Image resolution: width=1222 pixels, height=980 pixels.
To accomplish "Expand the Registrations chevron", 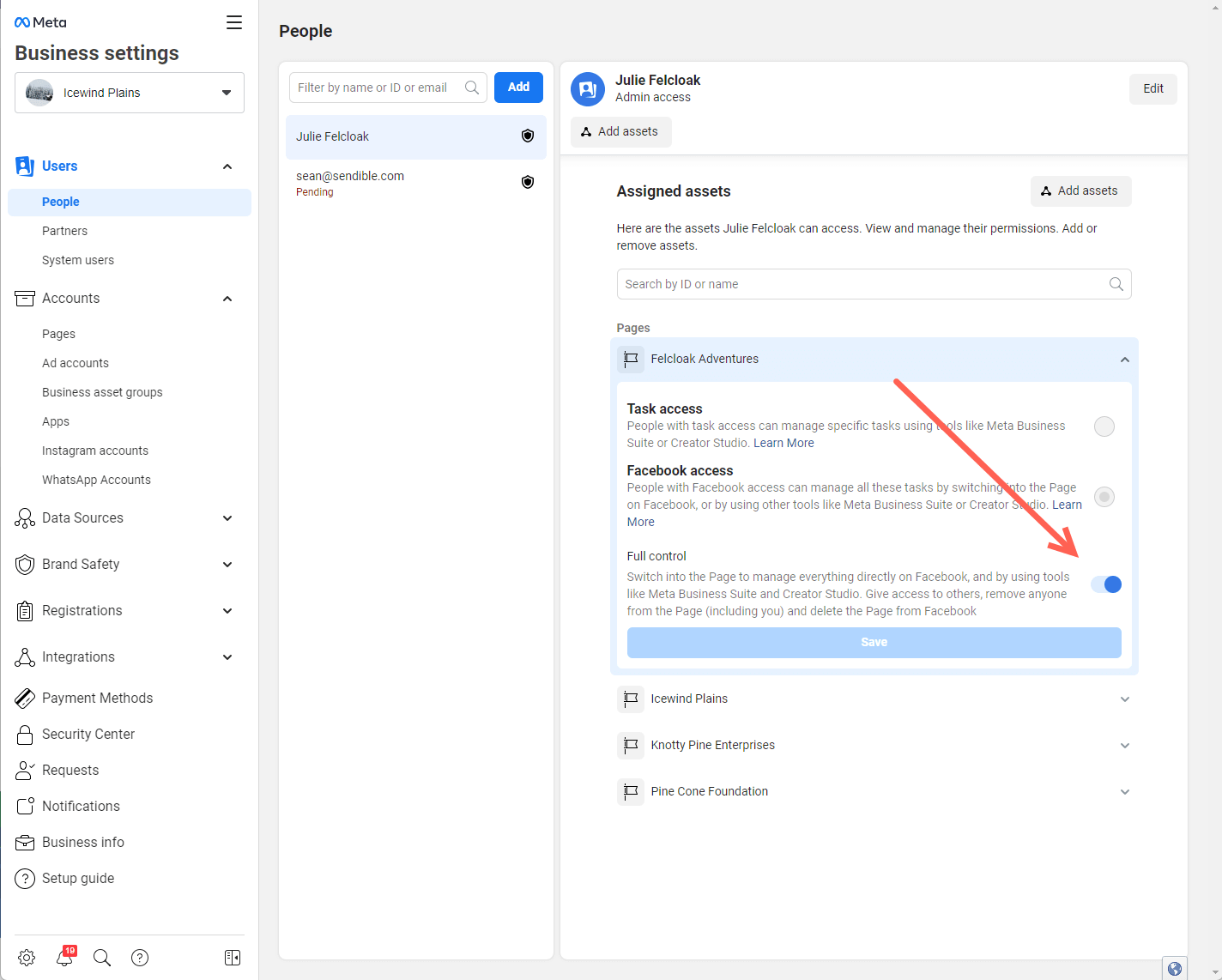I will [227, 611].
